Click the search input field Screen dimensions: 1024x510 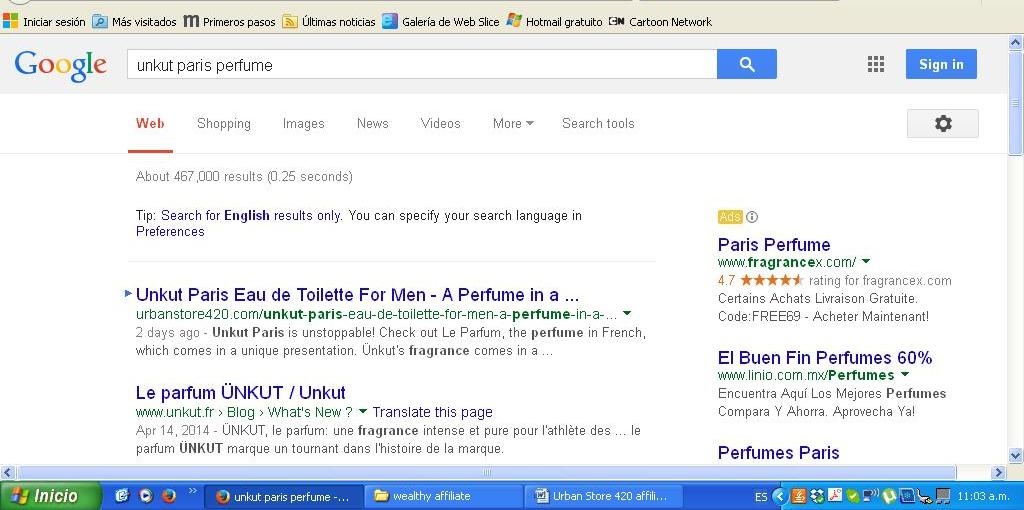[x=422, y=64]
